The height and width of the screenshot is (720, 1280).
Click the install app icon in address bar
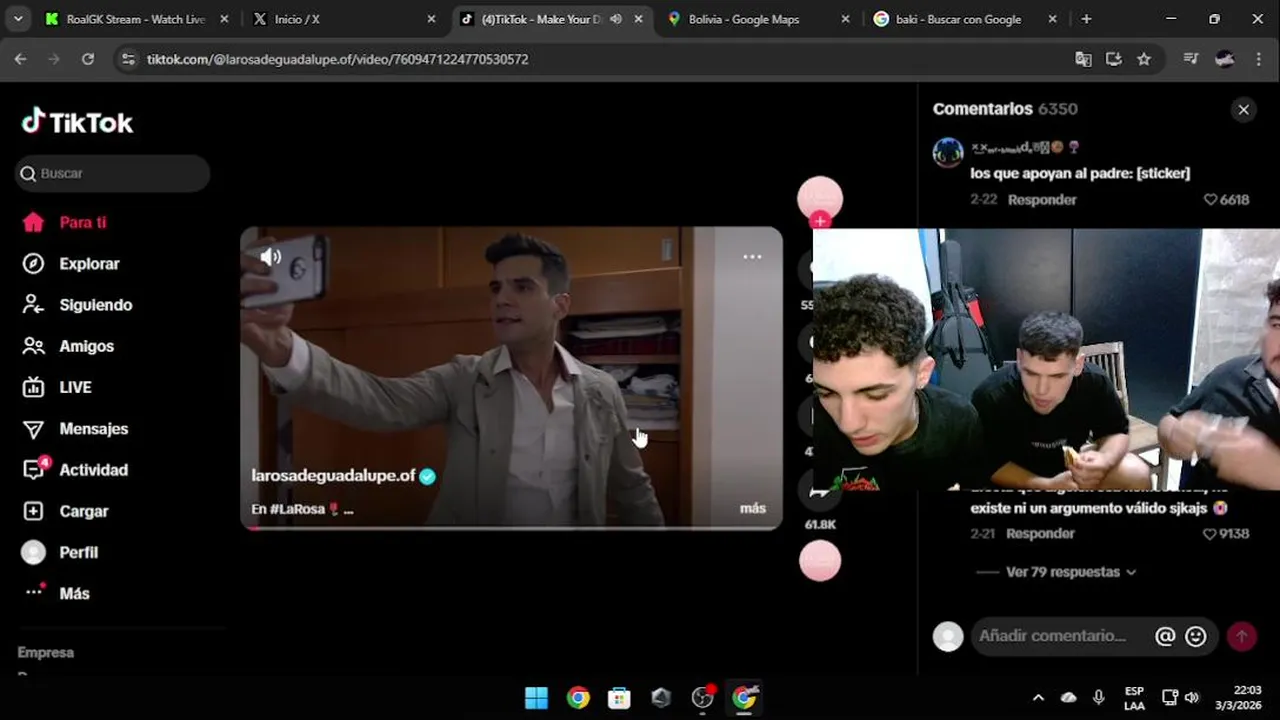point(1113,59)
